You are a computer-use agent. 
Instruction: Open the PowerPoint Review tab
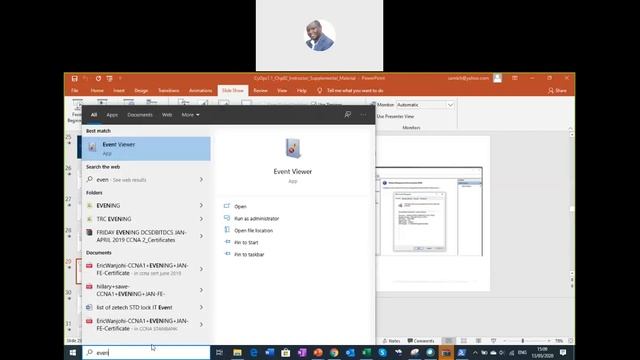(x=260, y=91)
